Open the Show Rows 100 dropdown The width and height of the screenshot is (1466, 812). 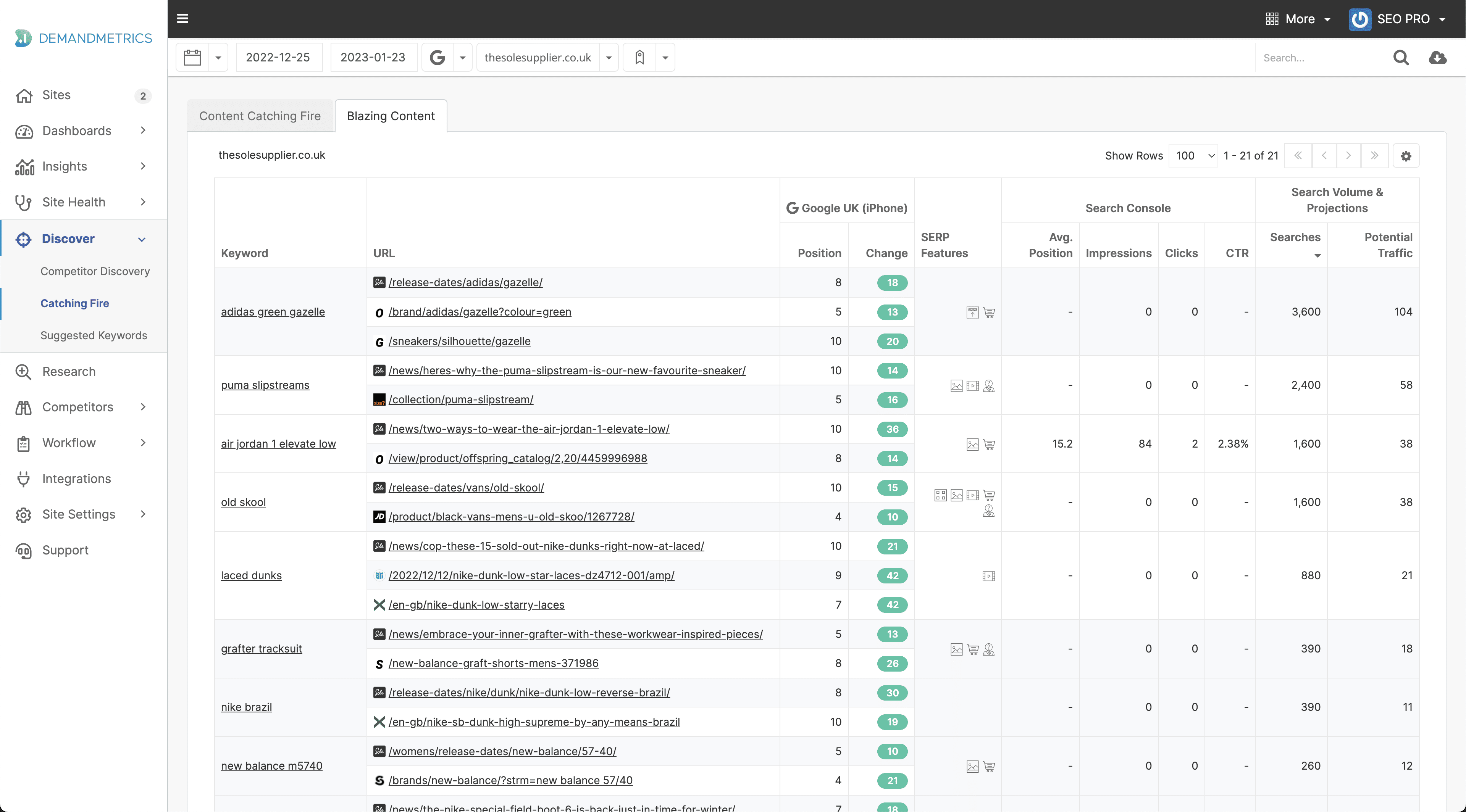(1193, 156)
